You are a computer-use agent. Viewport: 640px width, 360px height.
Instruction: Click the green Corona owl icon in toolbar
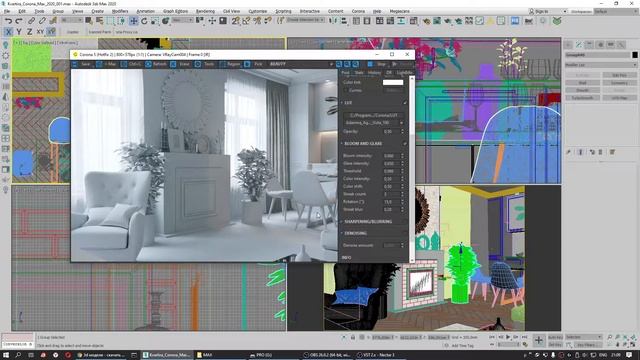click(x=557, y=21)
